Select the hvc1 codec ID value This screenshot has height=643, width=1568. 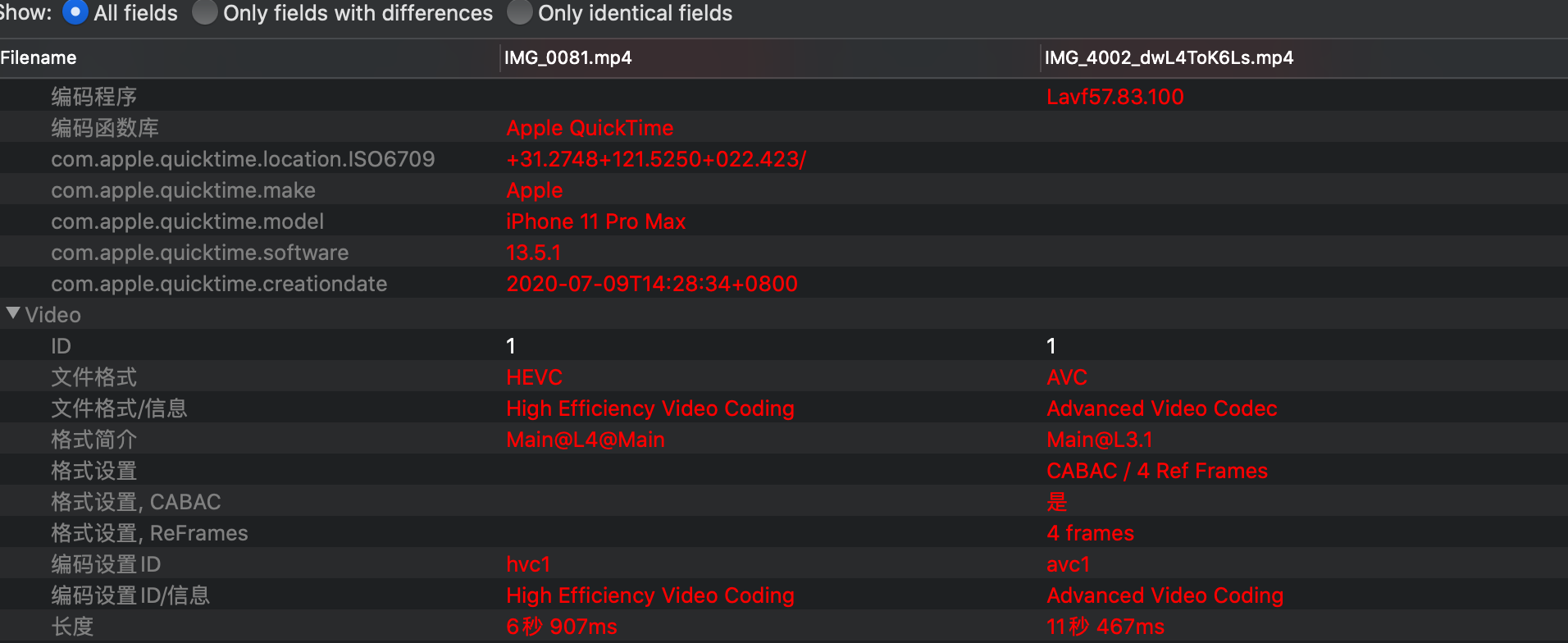tap(527, 564)
